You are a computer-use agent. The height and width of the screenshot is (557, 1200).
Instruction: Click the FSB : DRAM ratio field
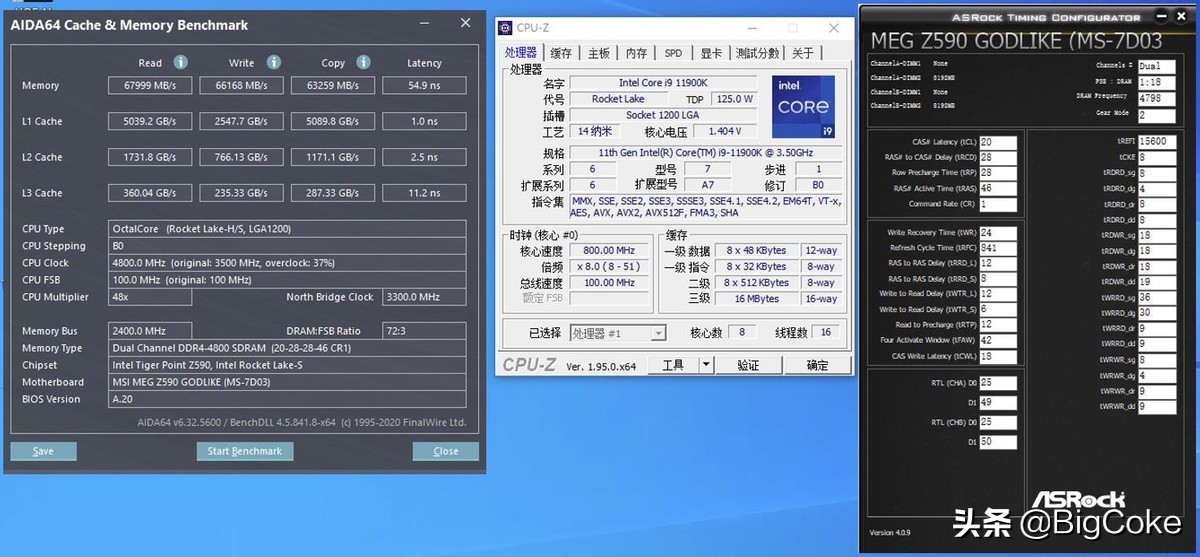pyautogui.click(x=1157, y=82)
